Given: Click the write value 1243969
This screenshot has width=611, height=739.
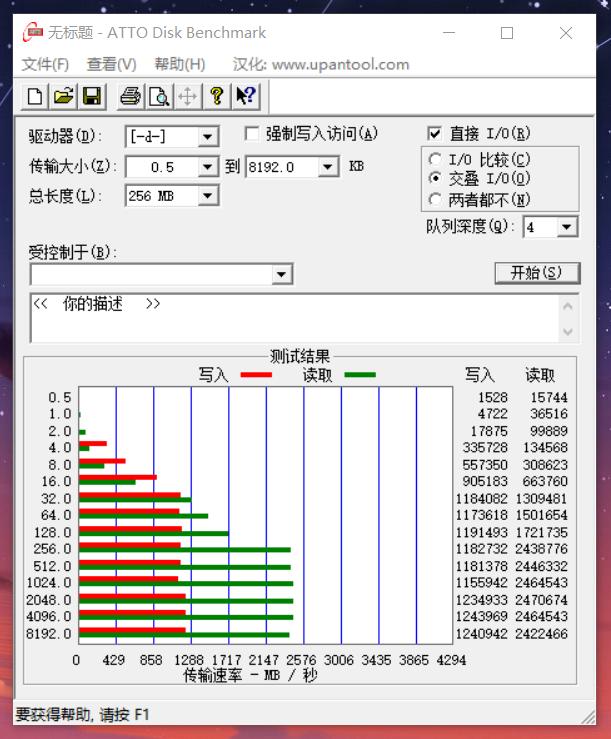Looking at the screenshot, I should click(481, 616).
